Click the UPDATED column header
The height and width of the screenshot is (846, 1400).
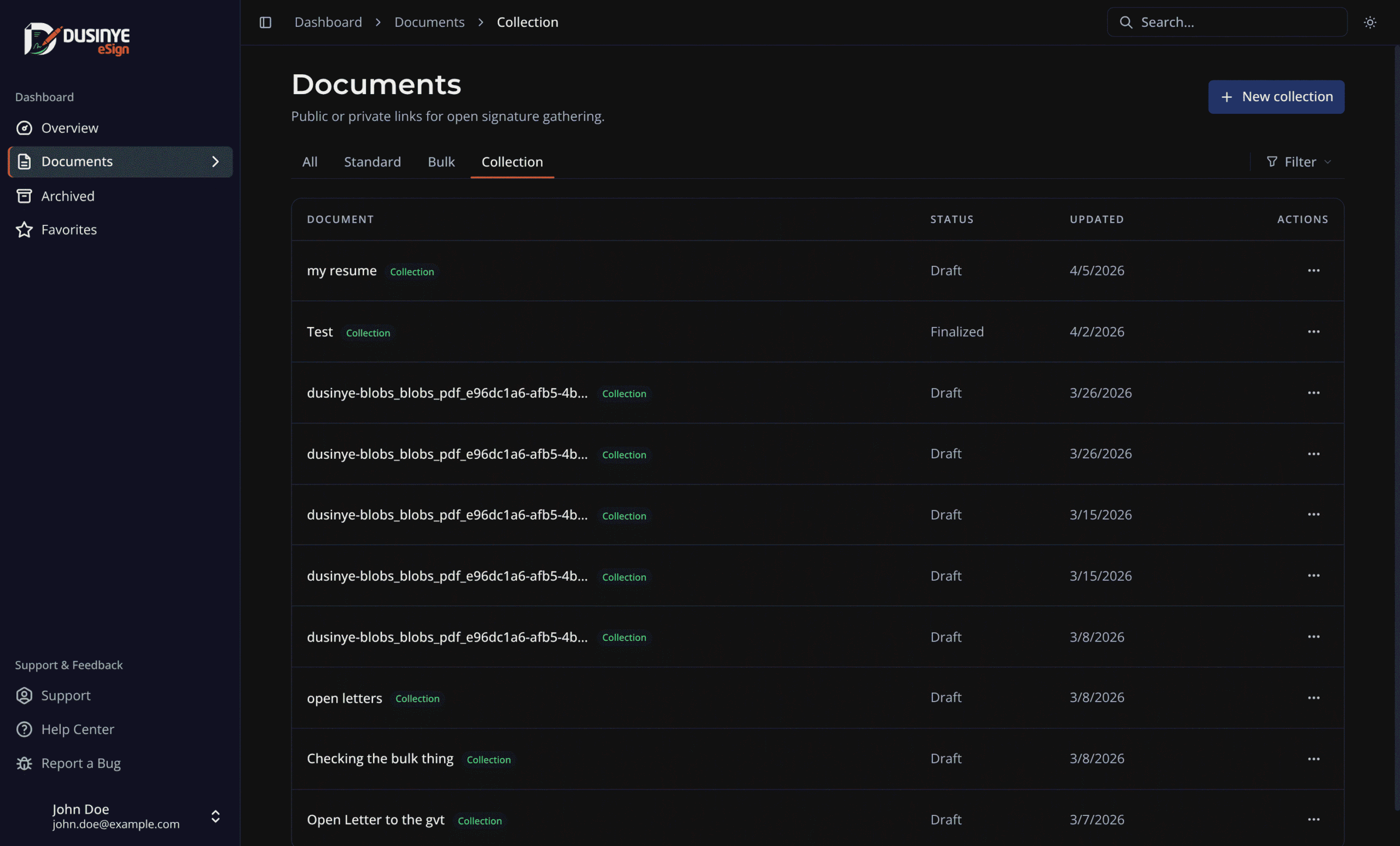point(1096,219)
